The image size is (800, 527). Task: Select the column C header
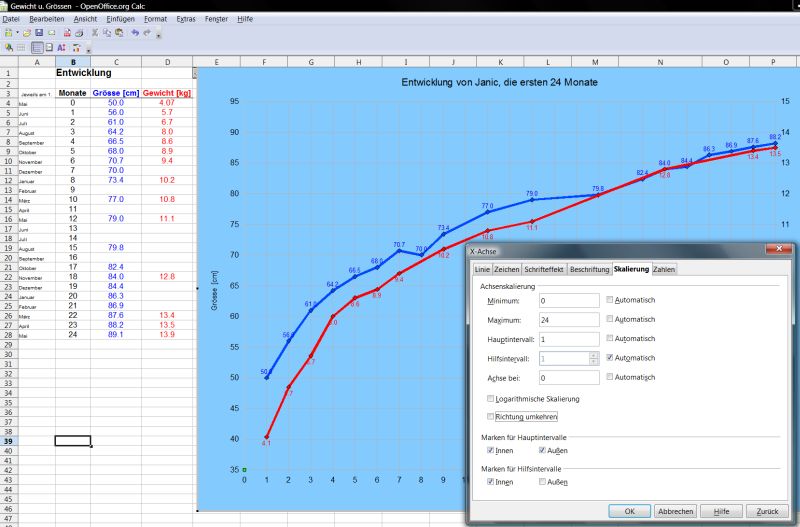click(116, 62)
